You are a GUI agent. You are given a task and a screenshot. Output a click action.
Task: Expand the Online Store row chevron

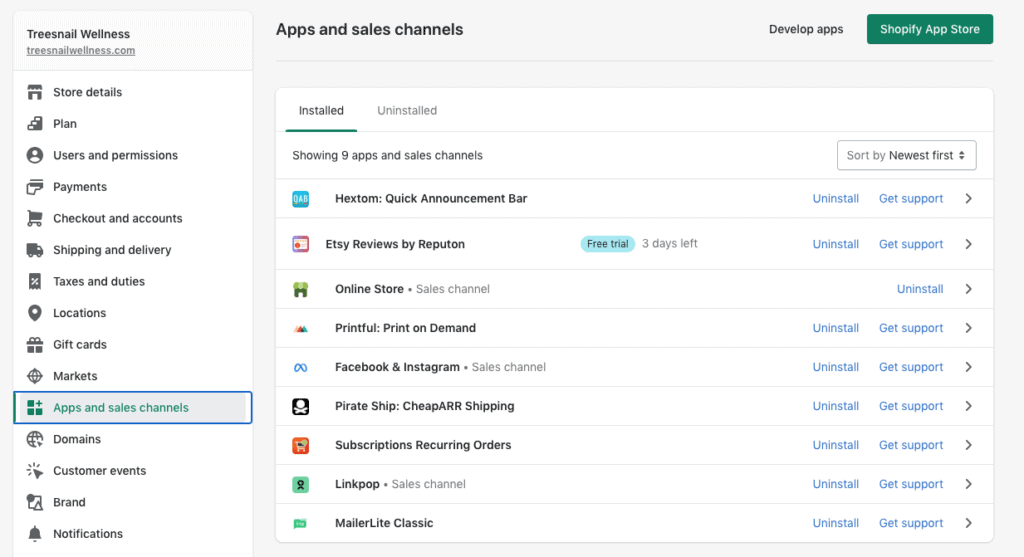968,289
